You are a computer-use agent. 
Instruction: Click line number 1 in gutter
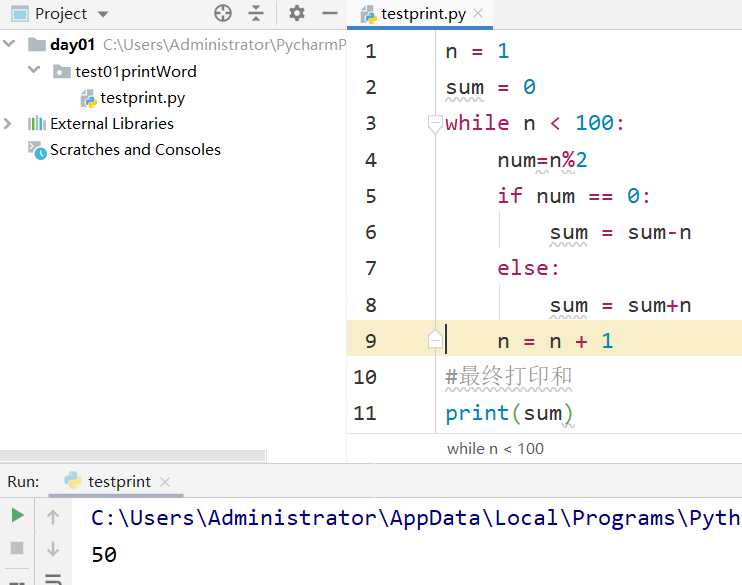371,51
